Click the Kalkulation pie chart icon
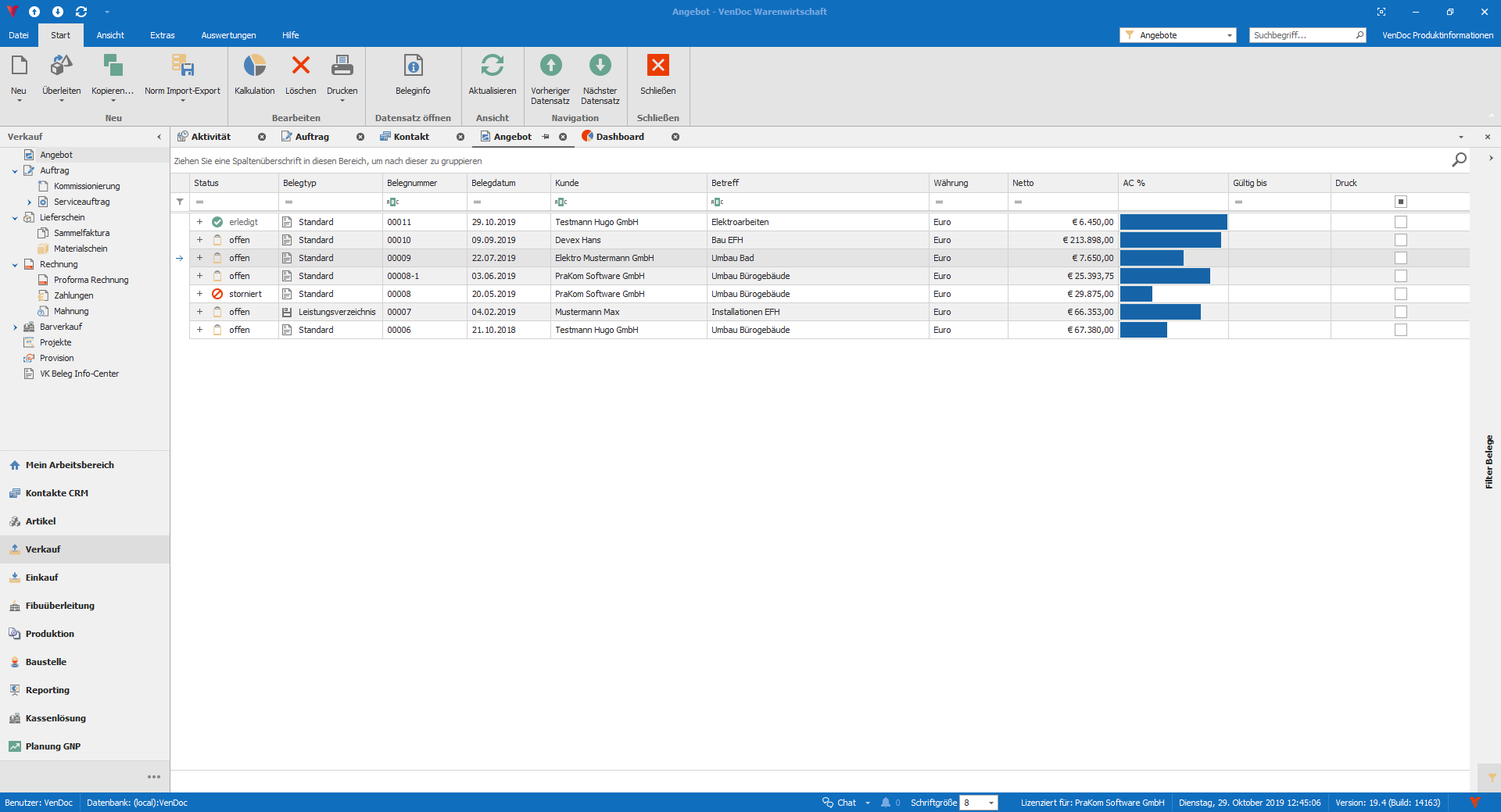Screen dimensions: 1501x812 [x=254, y=66]
